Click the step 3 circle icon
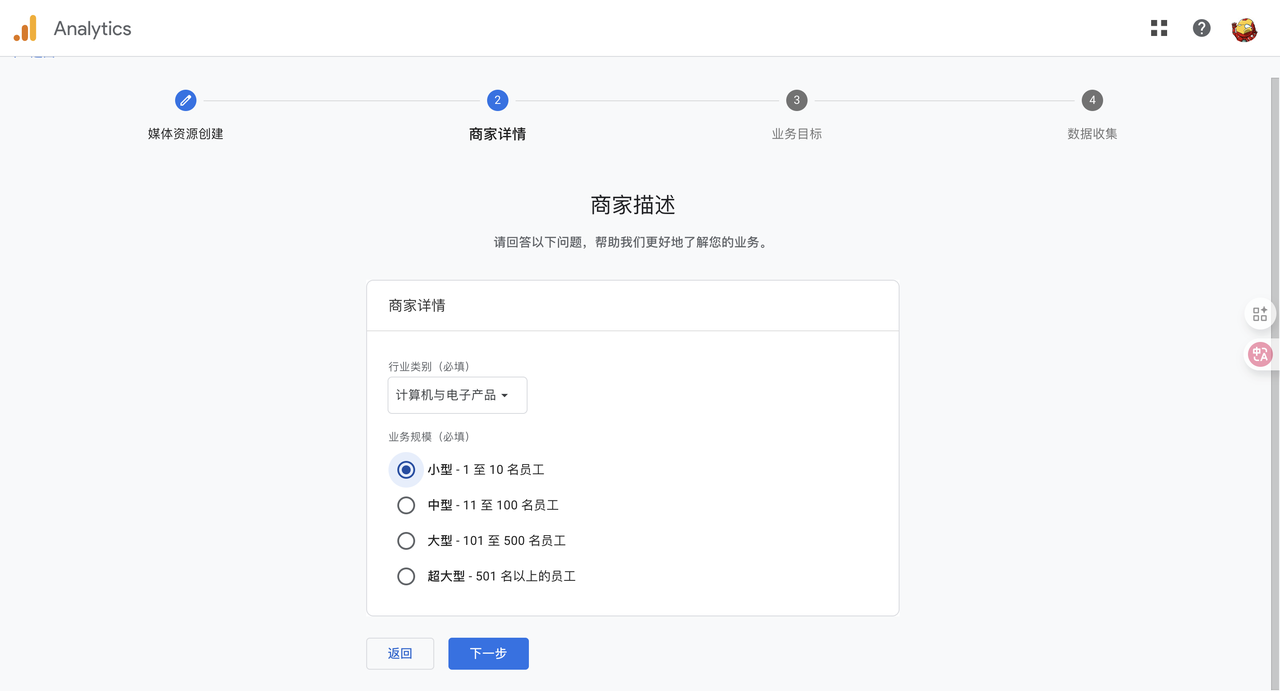 796,100
